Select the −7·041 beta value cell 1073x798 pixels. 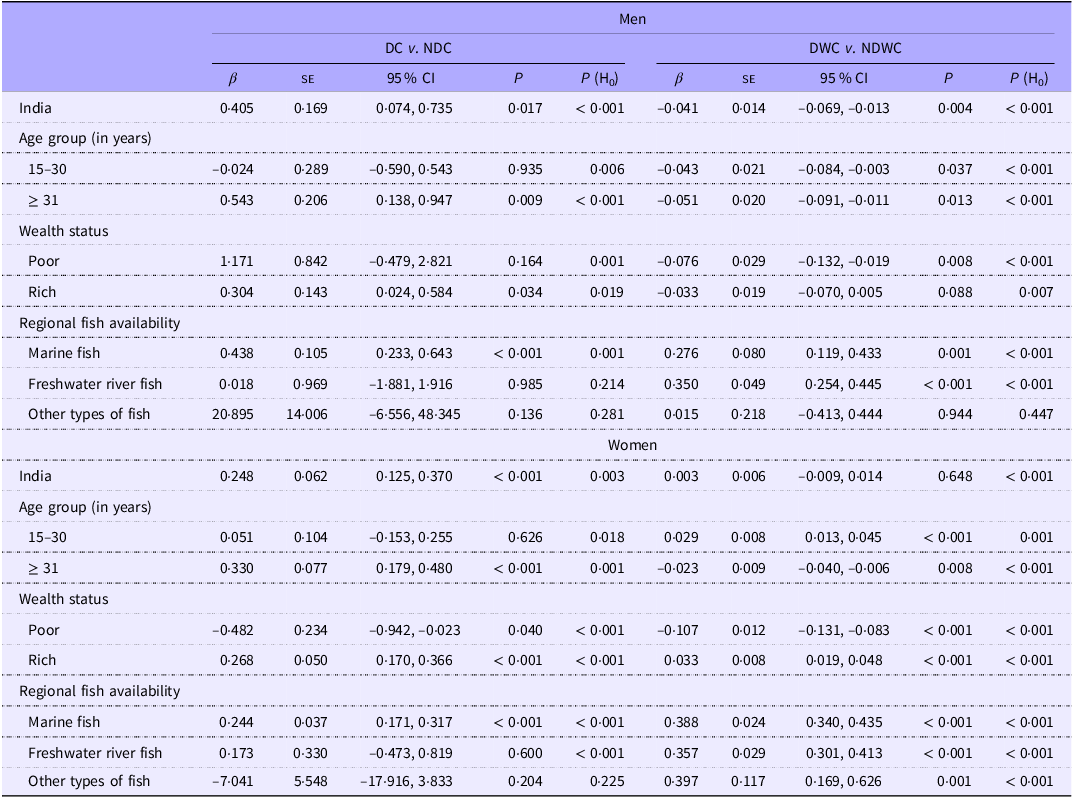click(x=233, y=783)
